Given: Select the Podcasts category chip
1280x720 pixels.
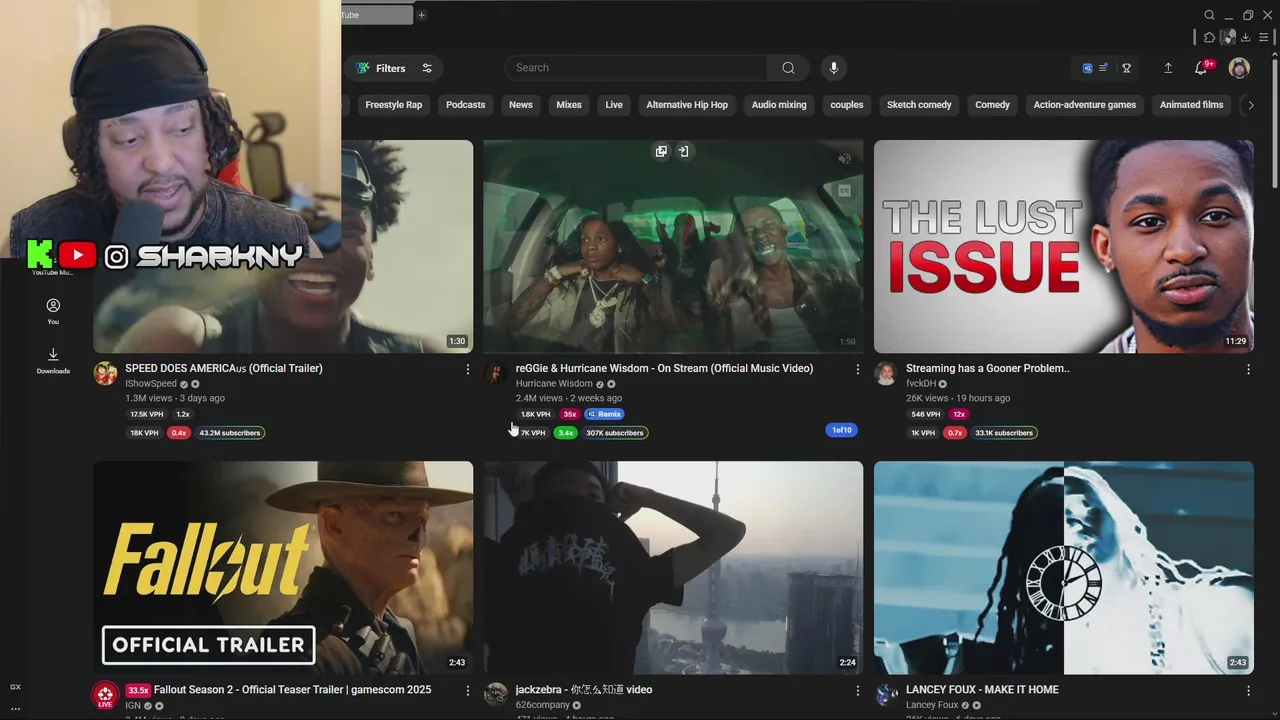Looking at the screenshot, I should coord(465,105).
